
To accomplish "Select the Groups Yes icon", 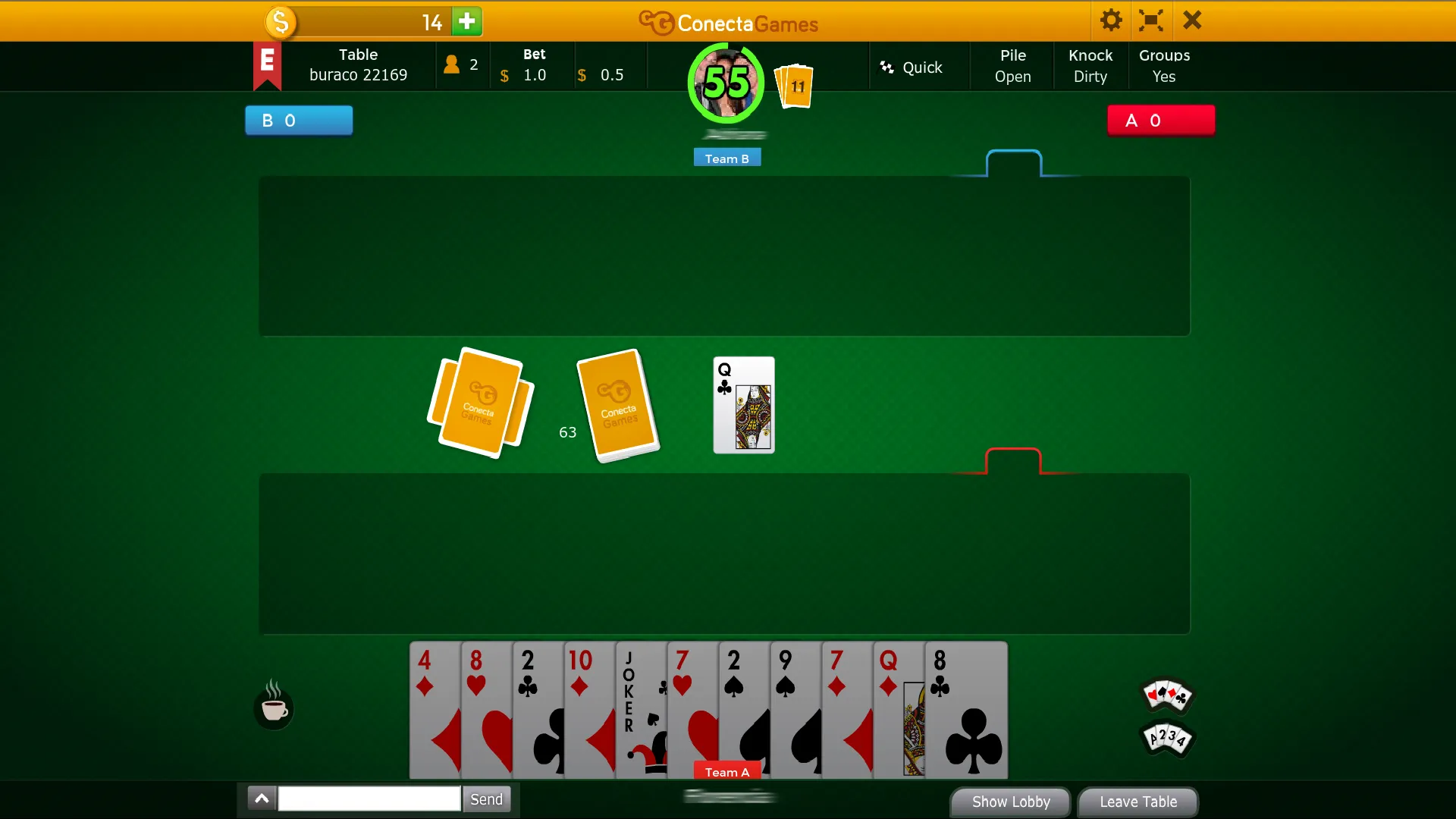I will 1164,65.
